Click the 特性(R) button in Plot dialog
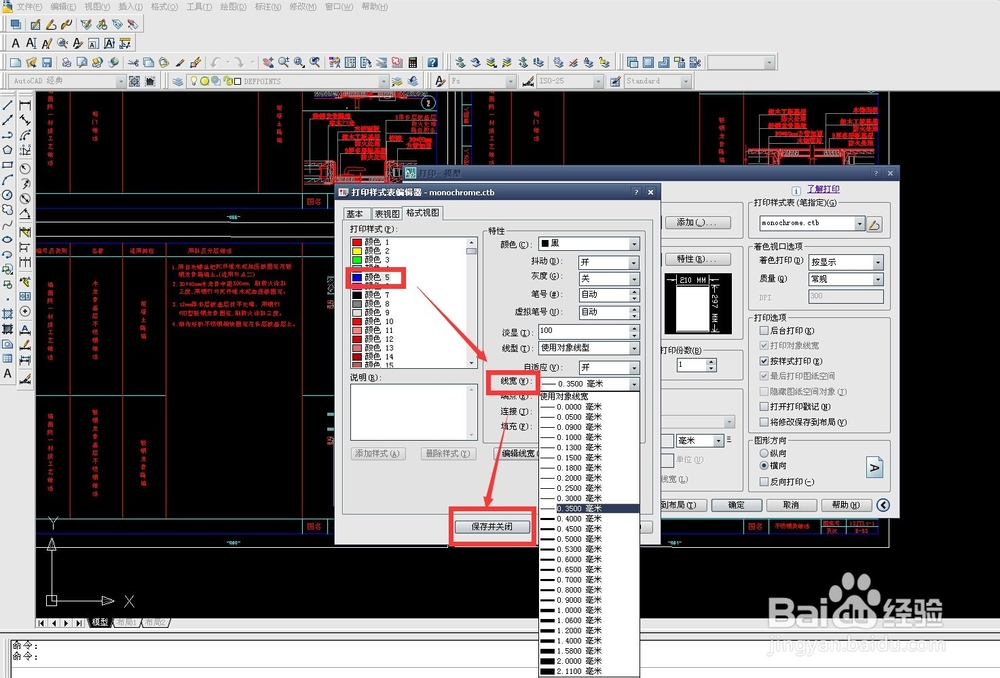The width and height of the screenshot is (1000, 678). coord(696,259)
